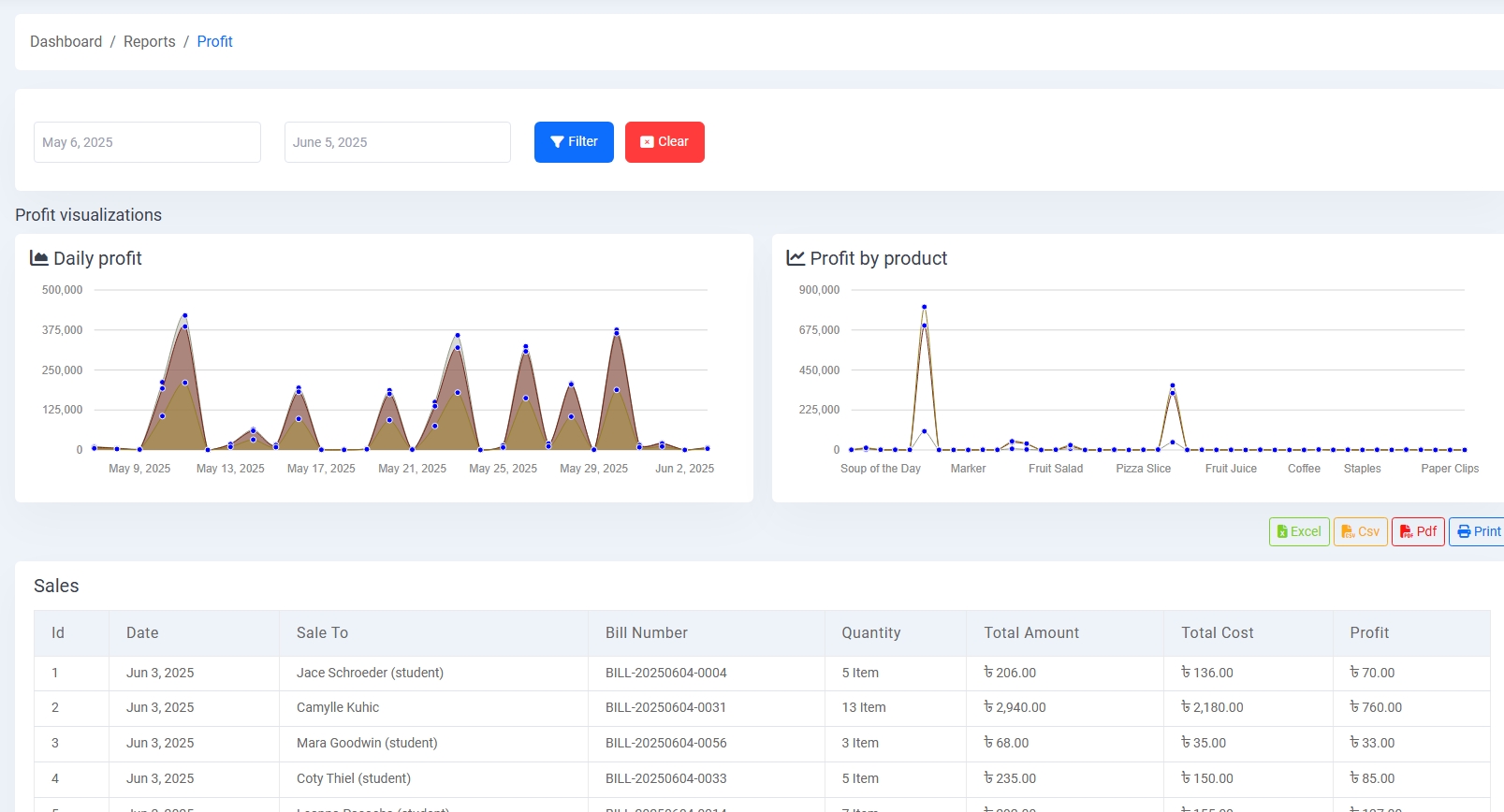Click the Jace Schroeder (student) sale entry
The height and width of the screenshot is (812, 1504).
coord(370,673)
